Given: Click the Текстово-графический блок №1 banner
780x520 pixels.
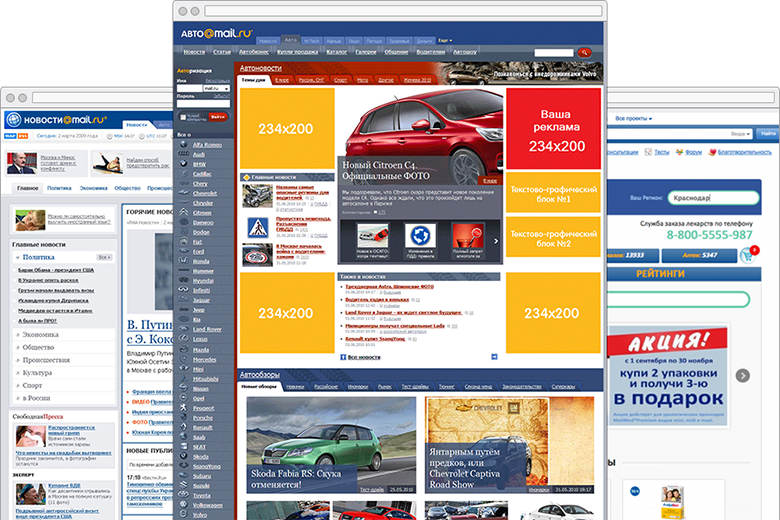Looking at the screenshot, I should tap(553, 193).
